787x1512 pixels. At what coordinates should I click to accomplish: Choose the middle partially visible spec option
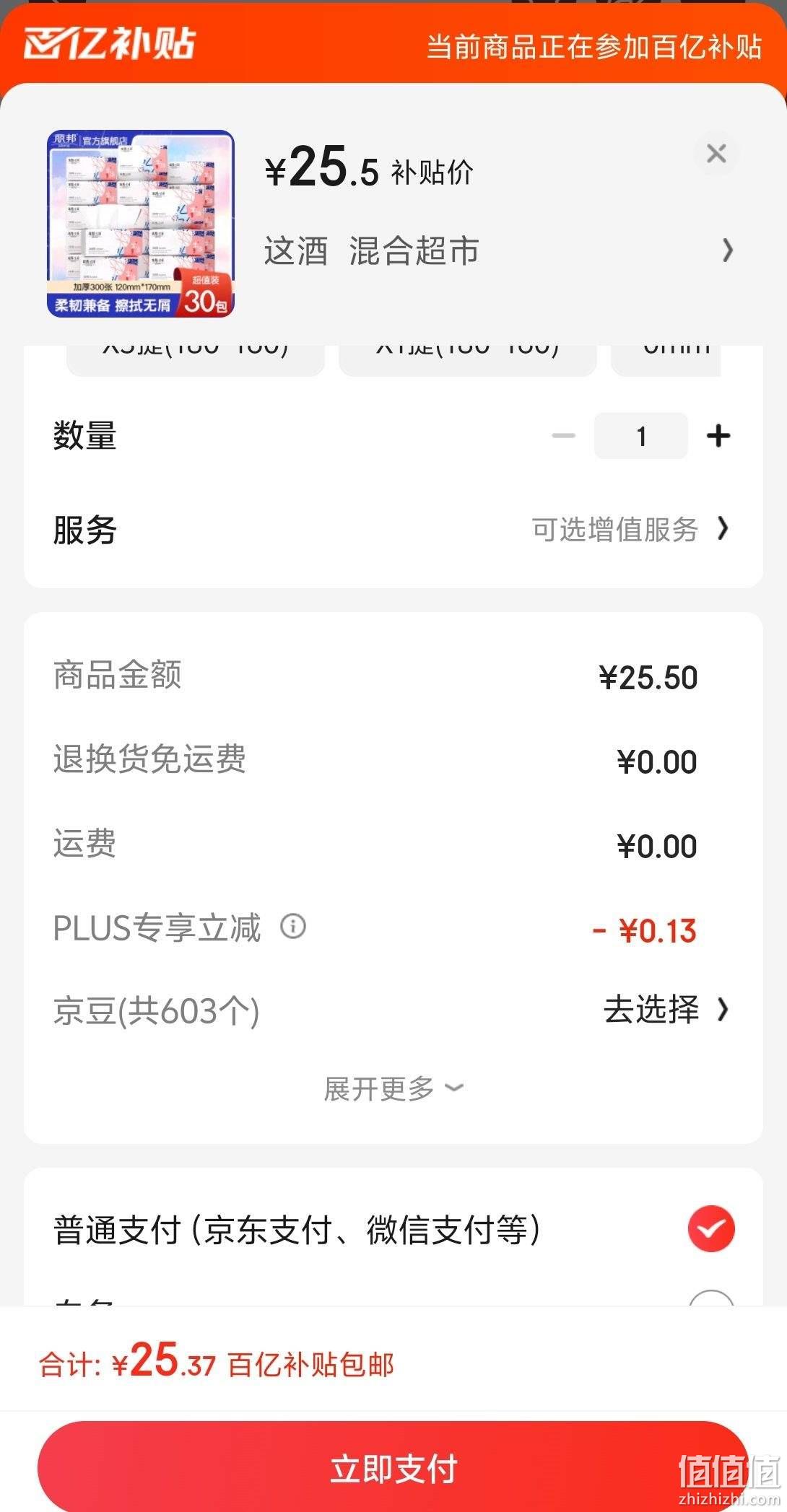coord(468,360)
